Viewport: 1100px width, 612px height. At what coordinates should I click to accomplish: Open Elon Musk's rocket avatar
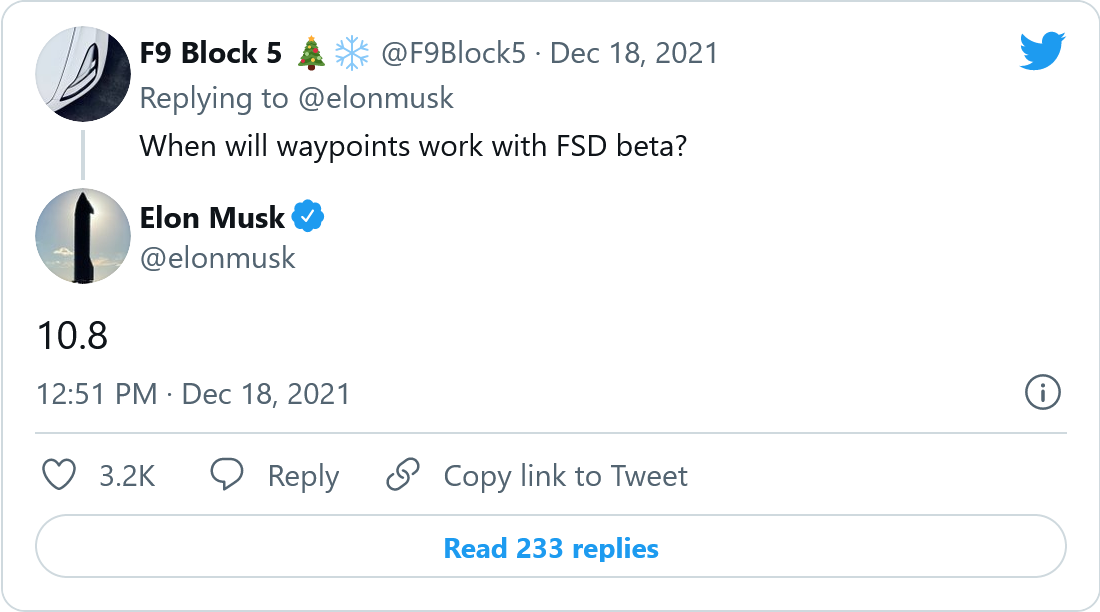click(x=83, y=236)
